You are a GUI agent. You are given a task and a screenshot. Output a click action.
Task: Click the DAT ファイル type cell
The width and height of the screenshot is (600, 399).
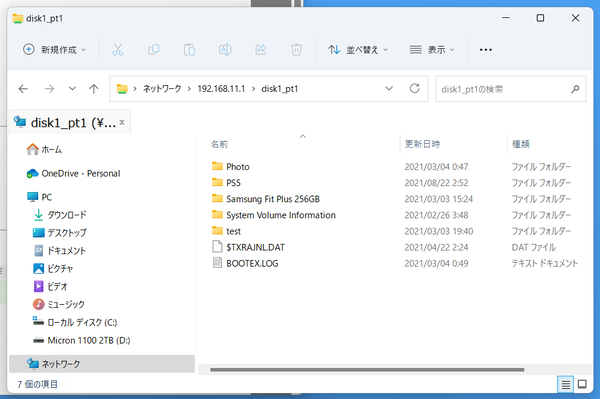coord(534,247)
